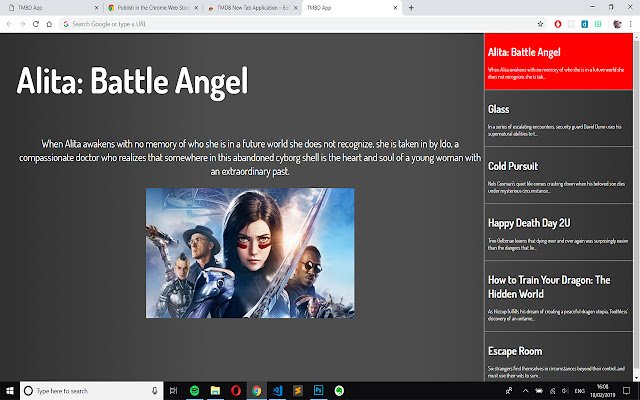Open Sublime Text from the taskbar
640x400 pixels.
298,391
